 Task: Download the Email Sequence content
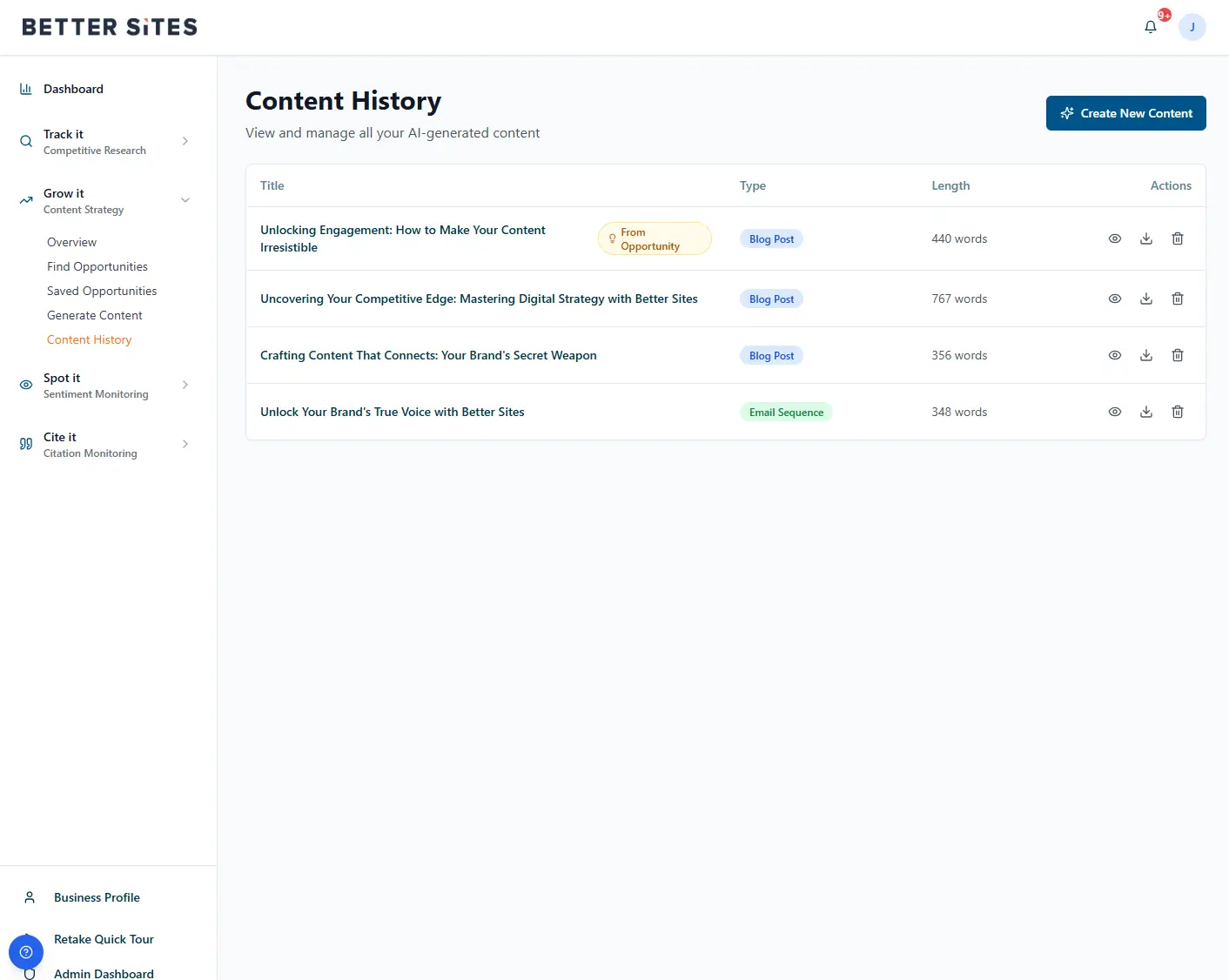[x=1145, y=412]
